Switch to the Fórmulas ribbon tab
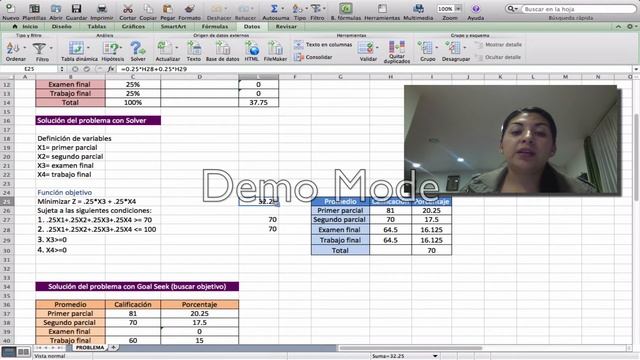Screen dimensions: 640x360 [x=215, y=27]
